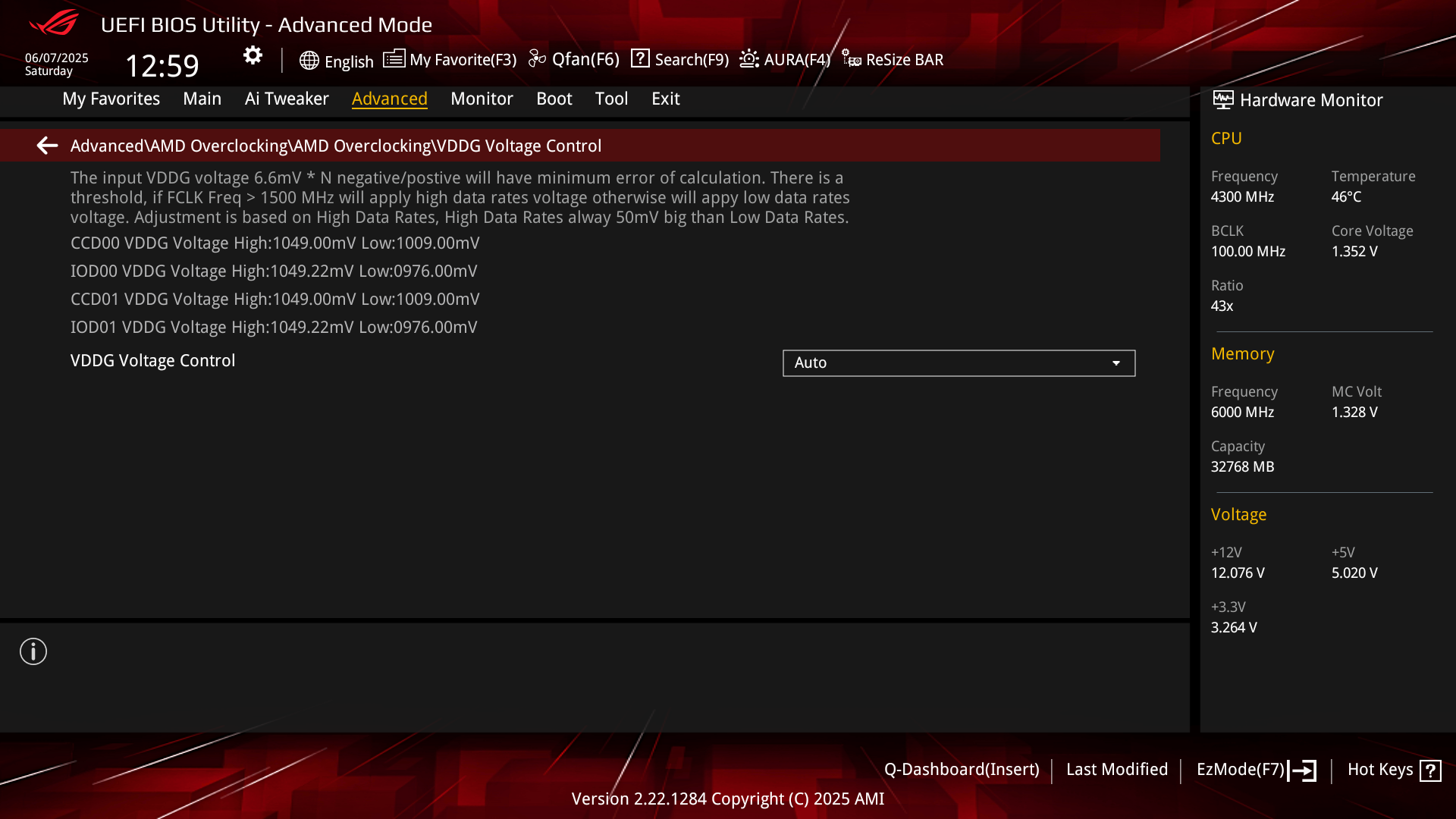Select the VDDG Voltage Control label
This screenshot has height=819, width=1456.
click(152, 361)
